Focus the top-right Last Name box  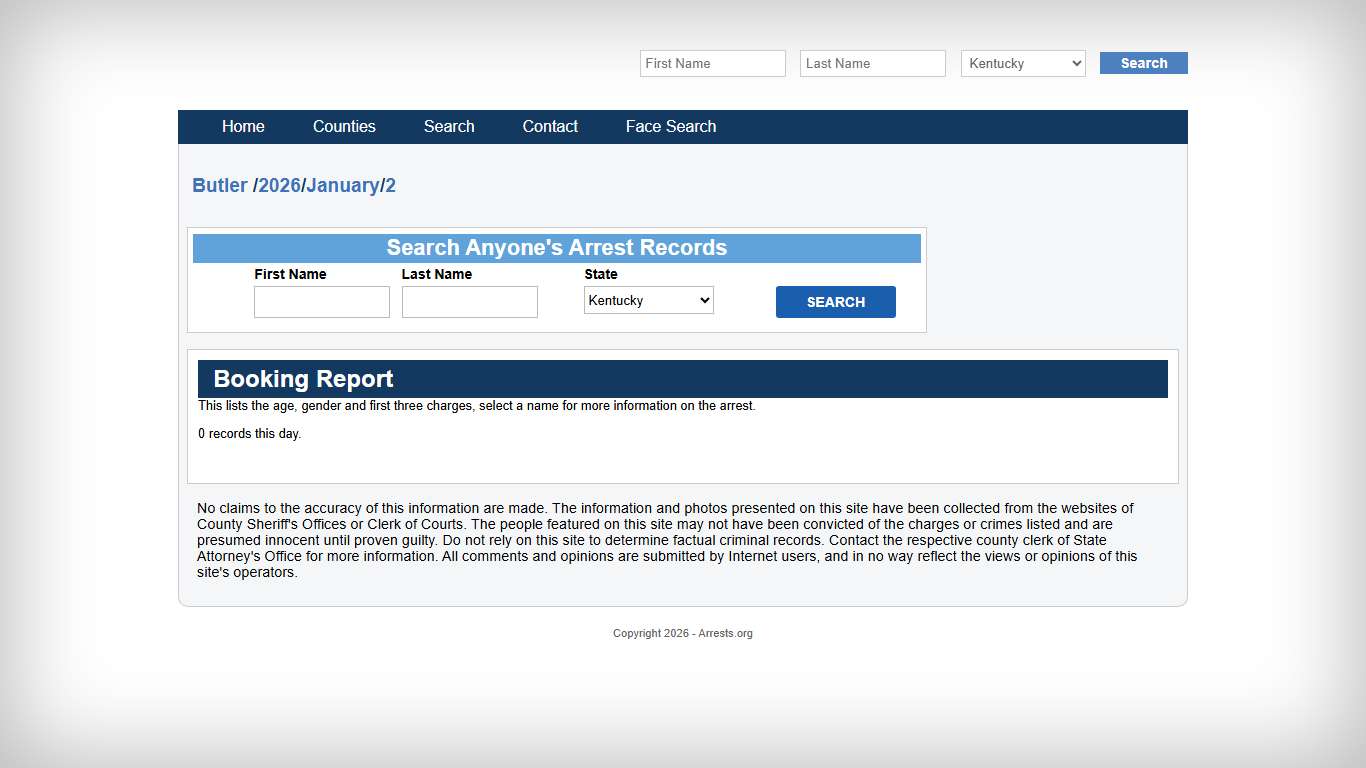(x=872, y=63)
